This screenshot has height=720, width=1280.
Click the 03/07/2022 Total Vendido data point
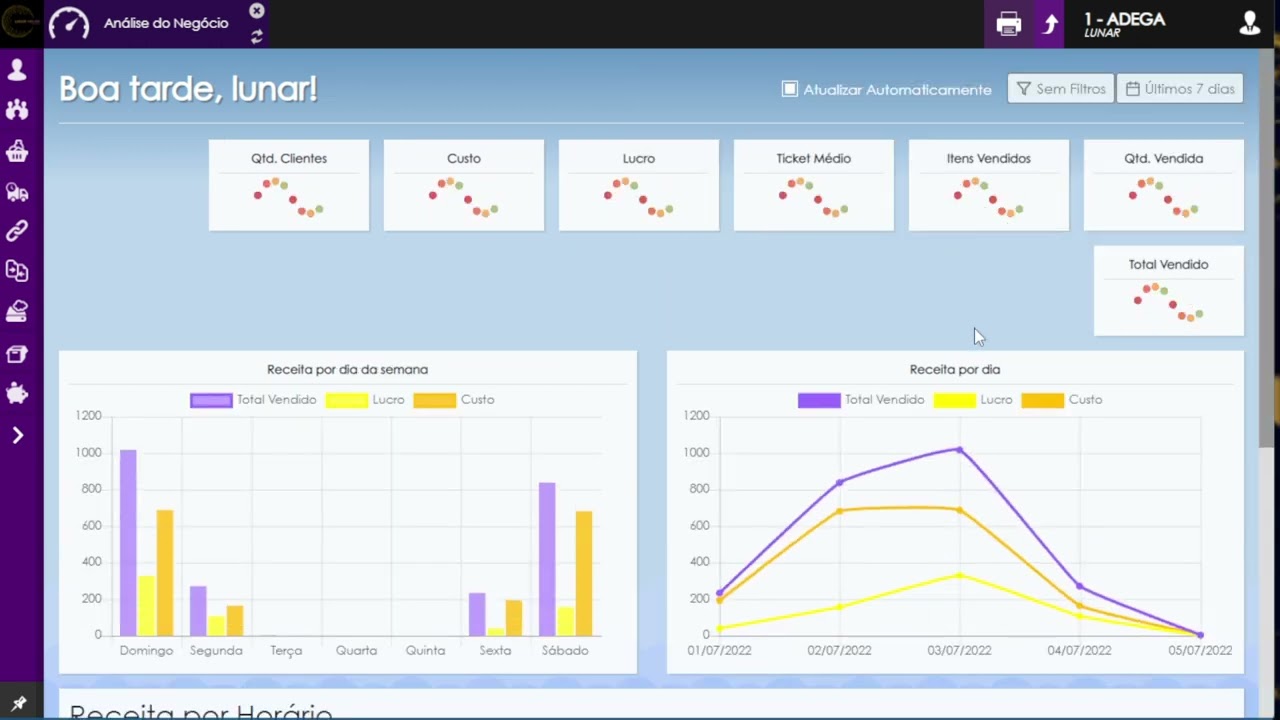960,450
